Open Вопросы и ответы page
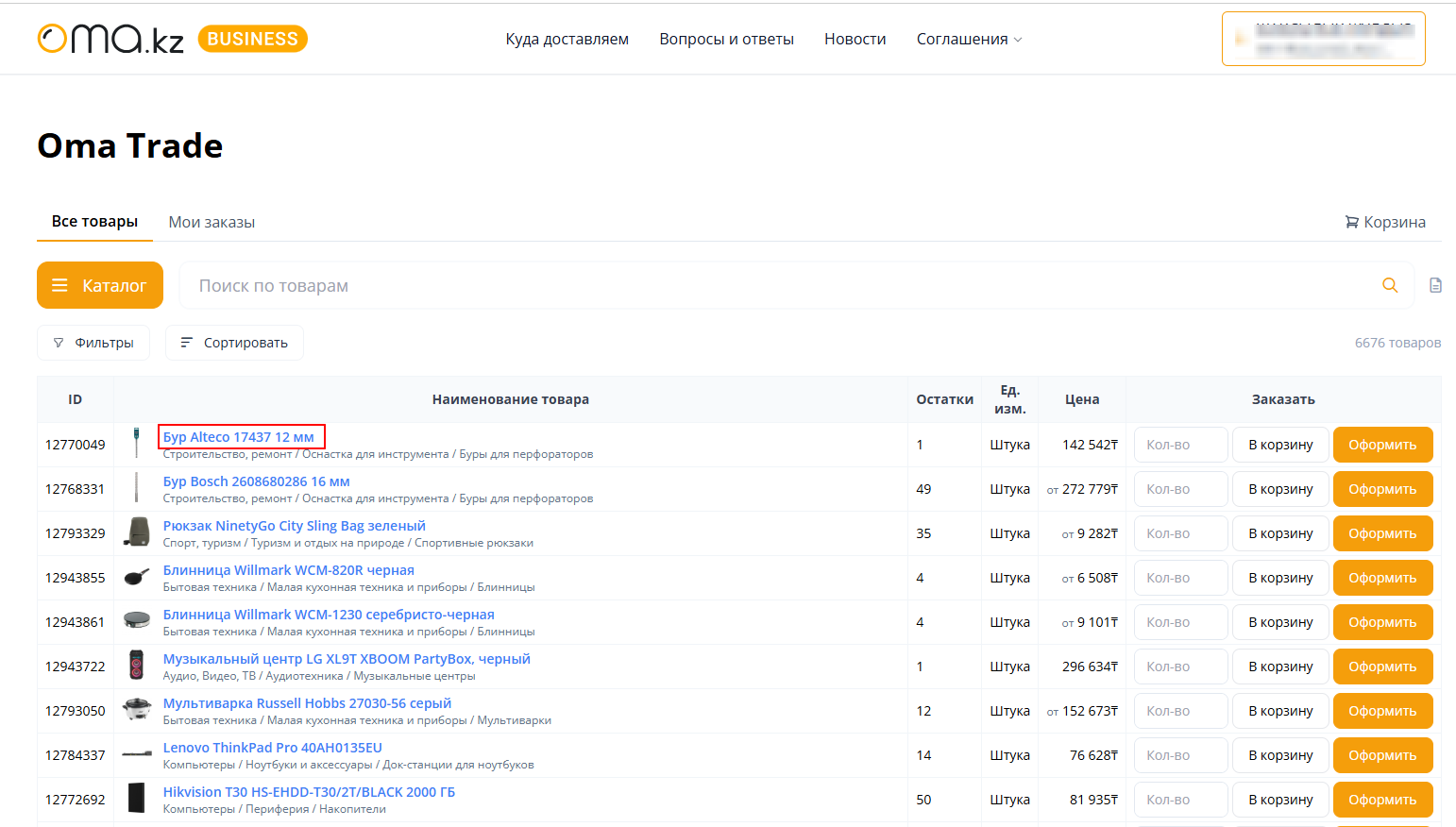 (726, 39)
